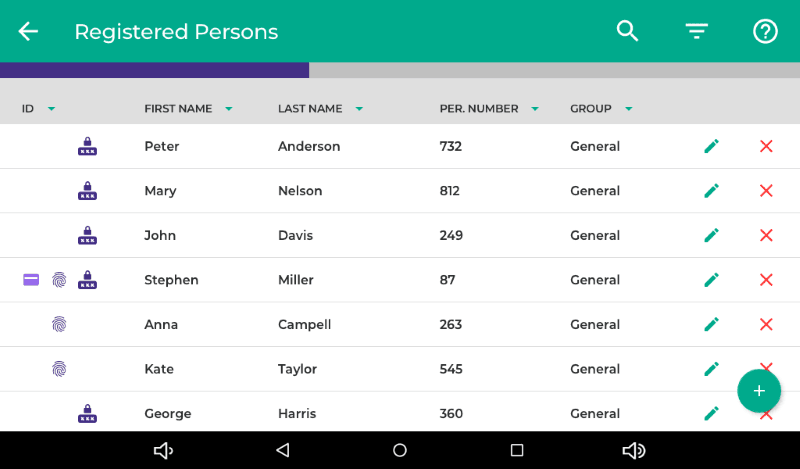The width and height of the screenshot is (800, 469).
Task: Expand the LAST NAME sort arrow
Action: click(359, 109)
